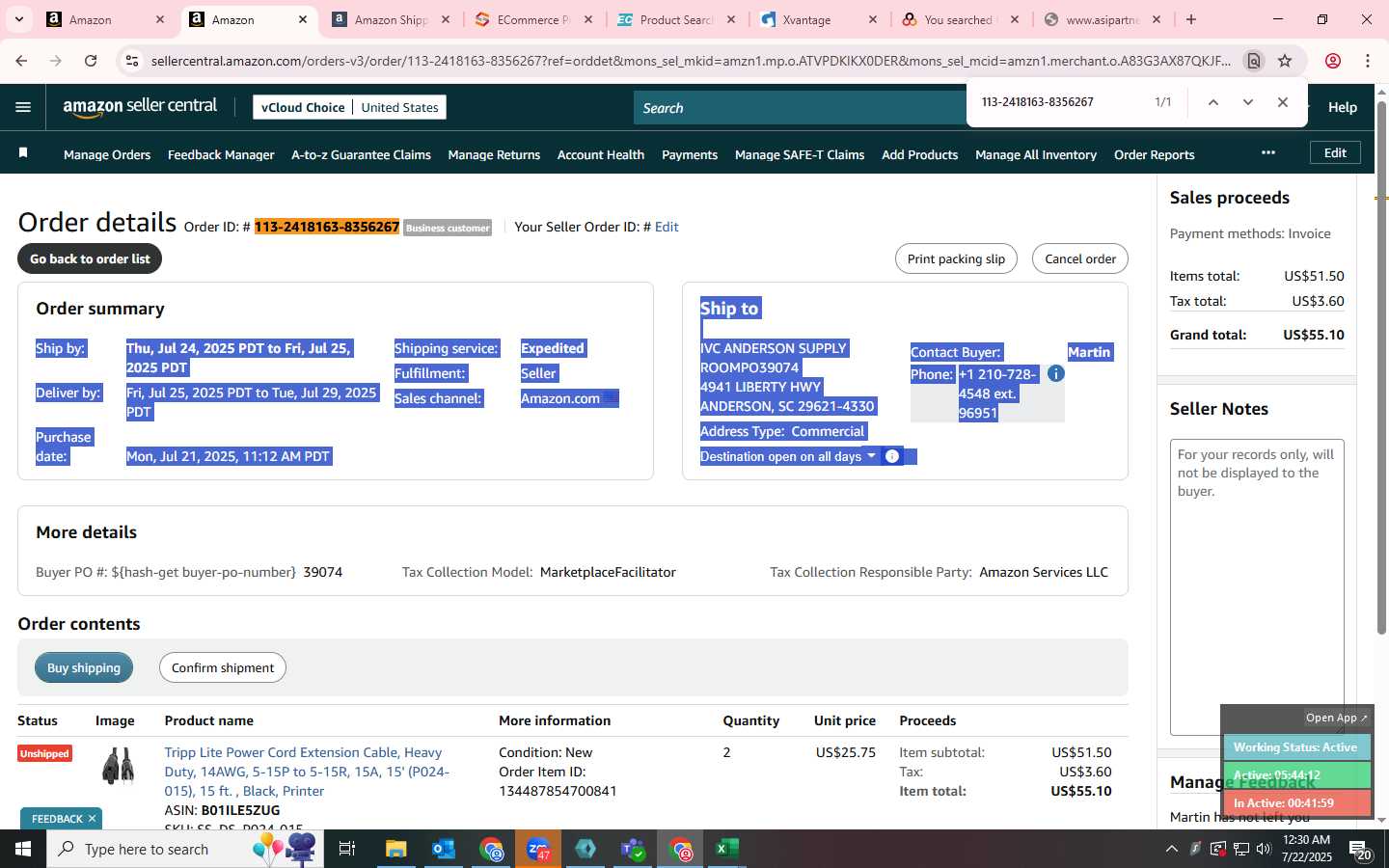Click the page vertical scrollbar
This screenshot has width=1389, height=868.
(1381, 366)
